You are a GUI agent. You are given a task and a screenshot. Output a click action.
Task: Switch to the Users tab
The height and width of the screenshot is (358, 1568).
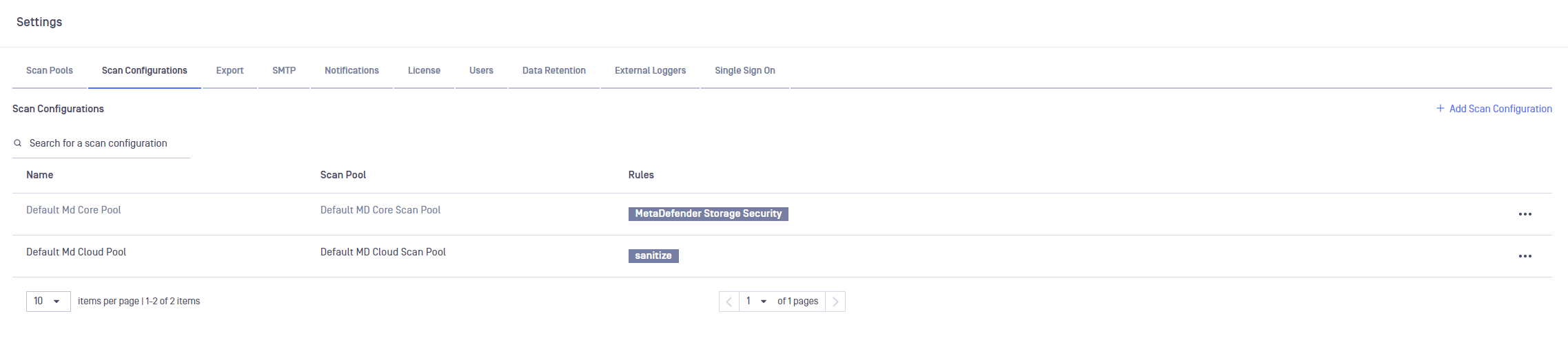481,70
